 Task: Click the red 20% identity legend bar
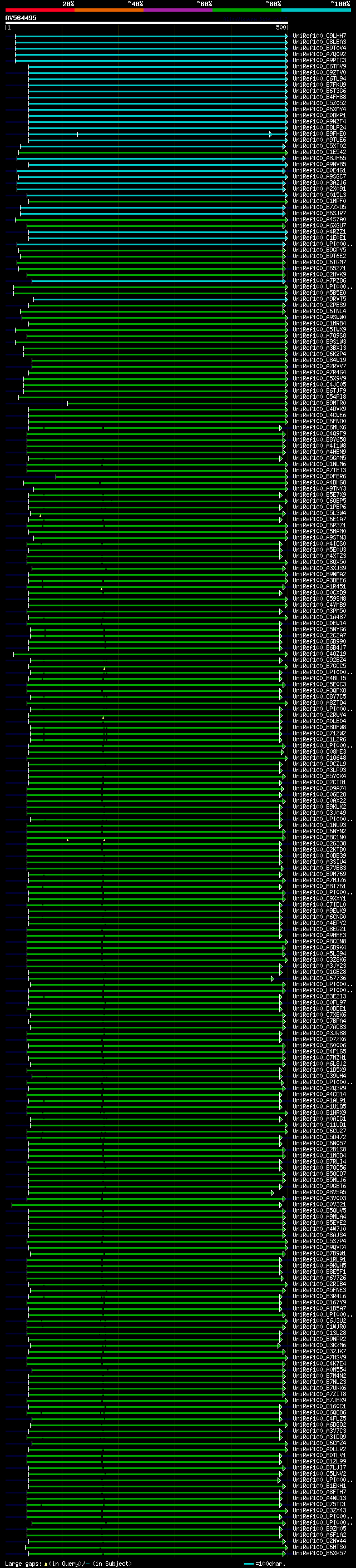[x=40, y=10]
